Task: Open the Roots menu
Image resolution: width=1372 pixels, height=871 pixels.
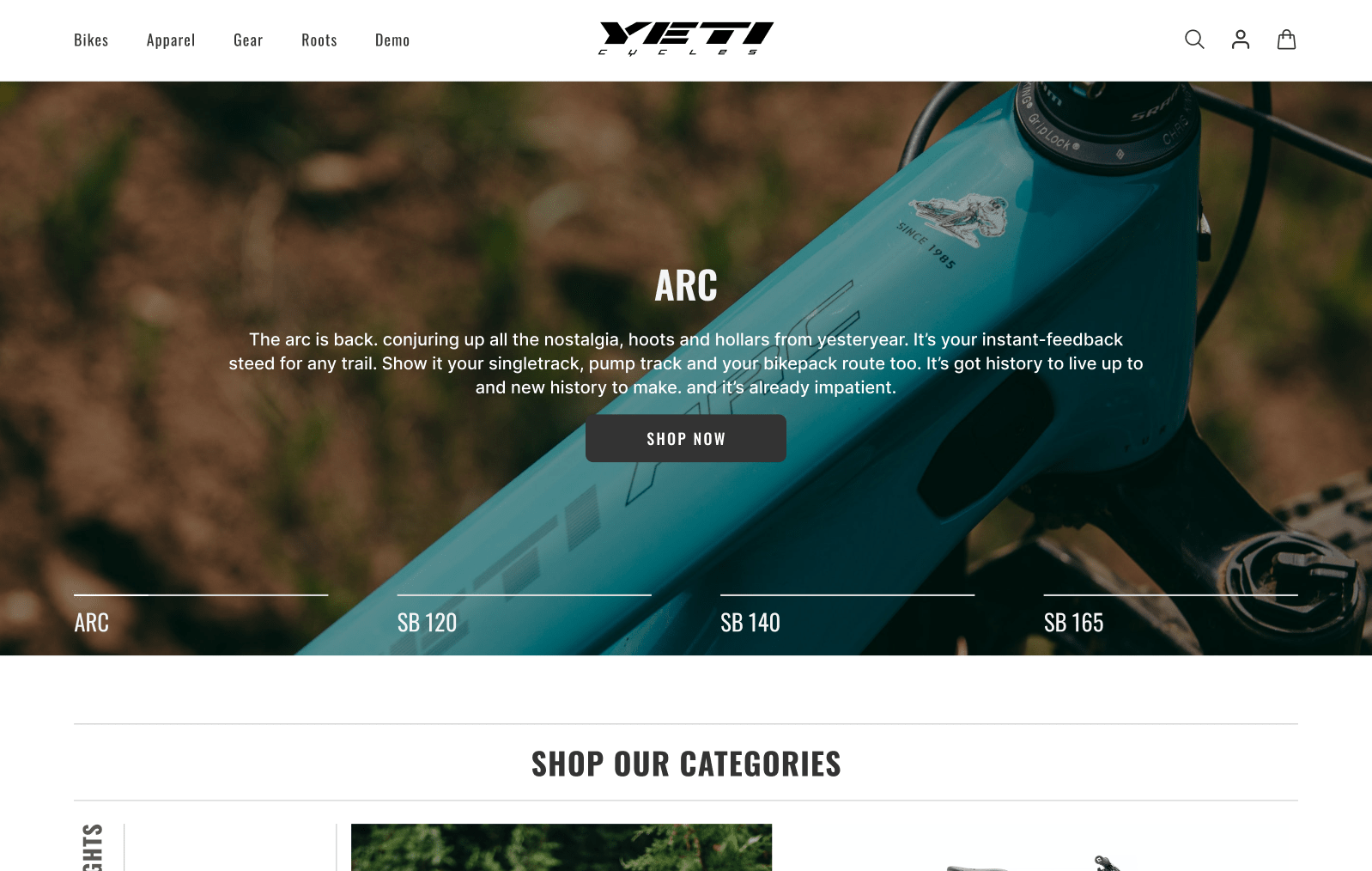Action: point(319,40)
